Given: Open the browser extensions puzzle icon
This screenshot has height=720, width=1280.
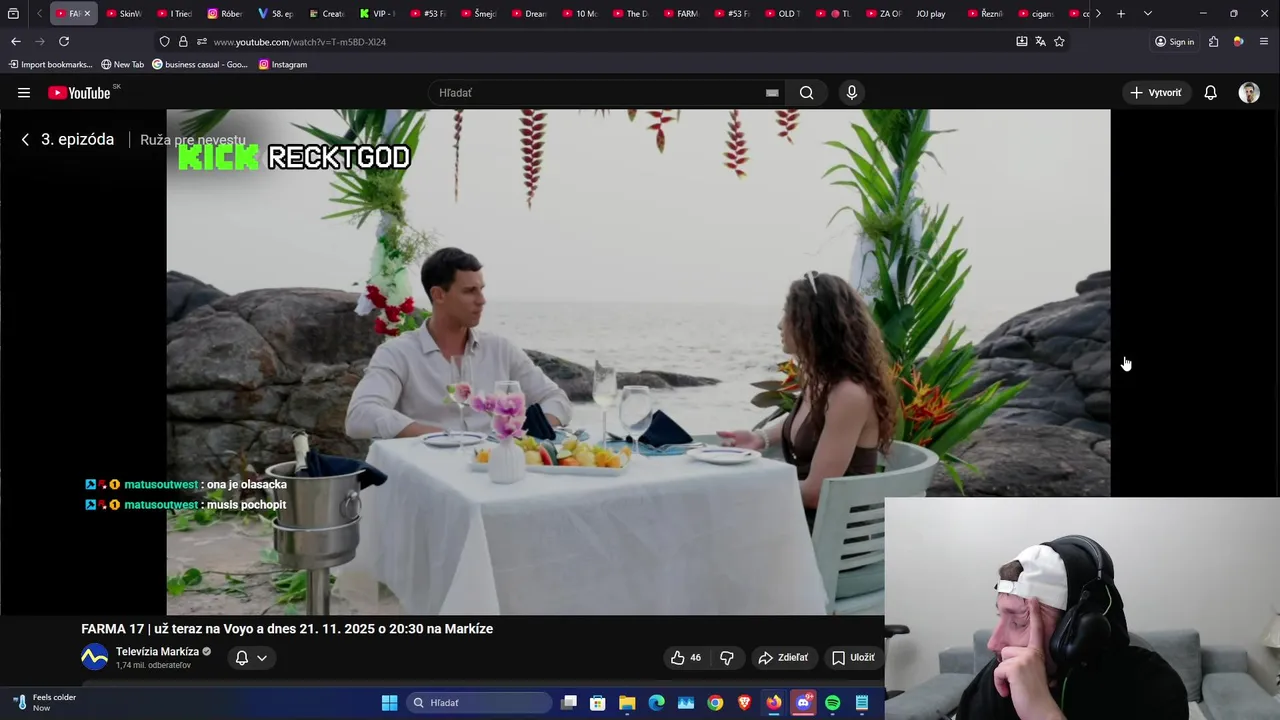Looking at the screenshot, I should (1214, 42).
